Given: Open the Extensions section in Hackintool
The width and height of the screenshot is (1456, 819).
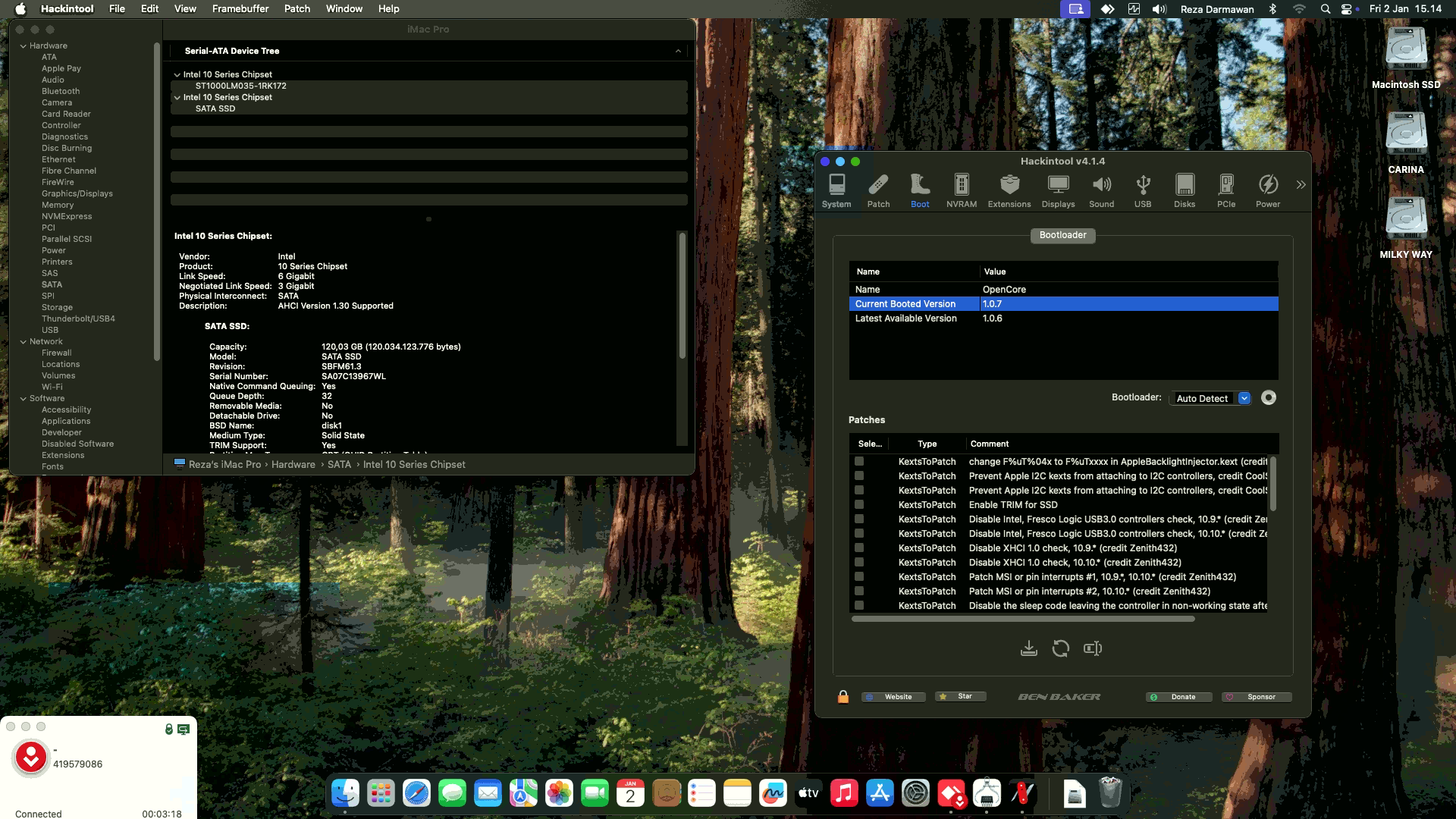Looking at the screenshot, I should point(1009,190).
